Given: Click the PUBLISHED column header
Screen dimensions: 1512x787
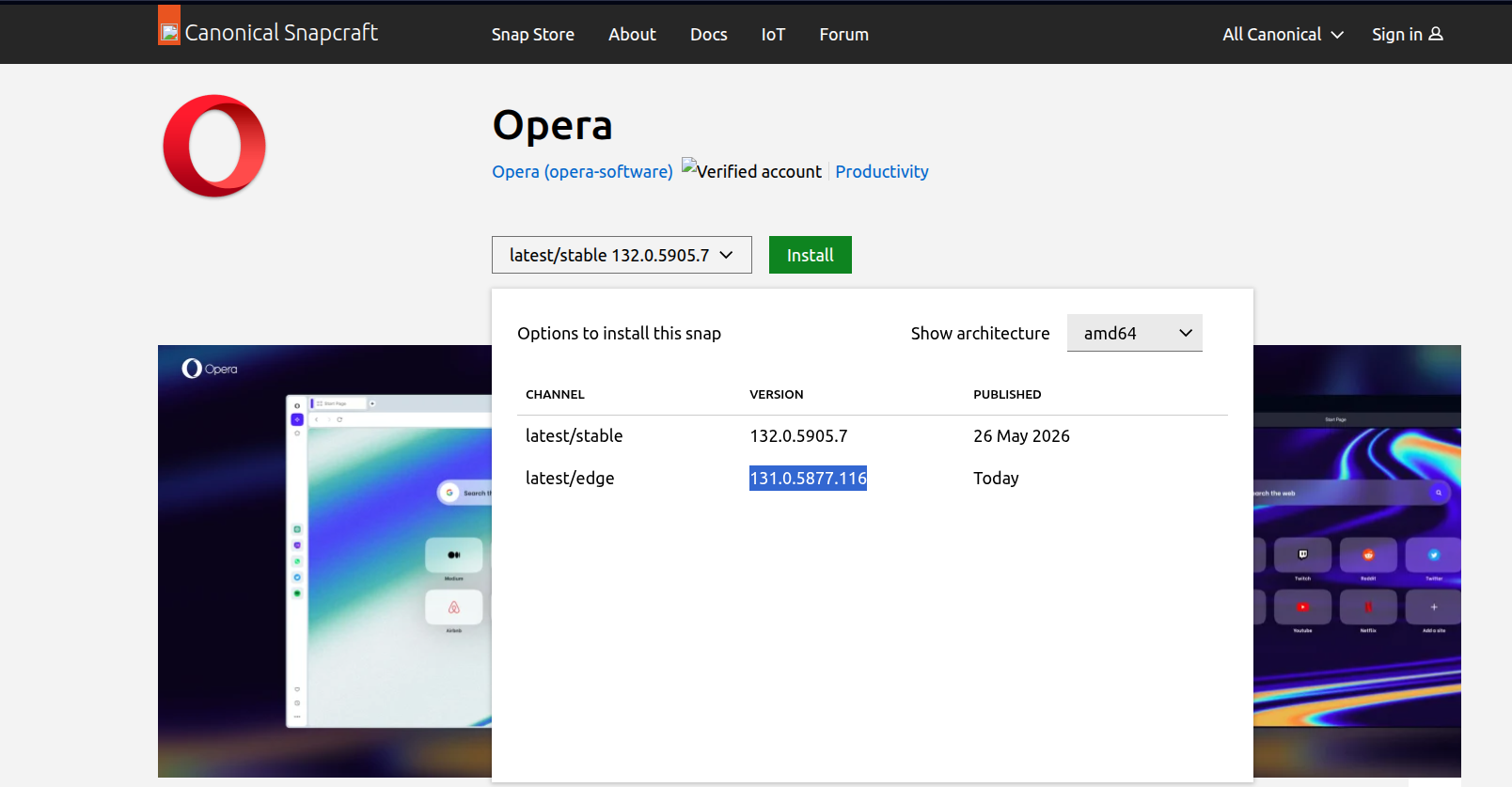Looking at the screenshot, I should click(x=1007, y=394).
